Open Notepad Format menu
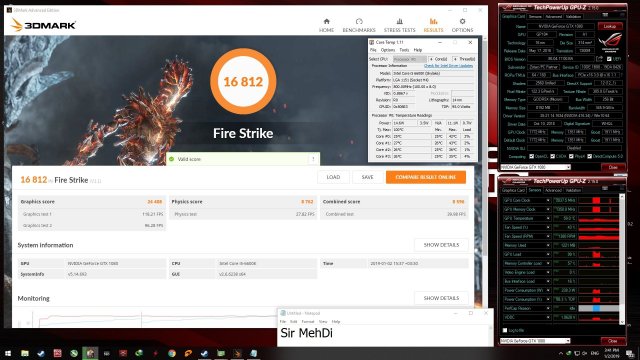The image size is (640, 360). pyautogui.click(x=308, y=322)
